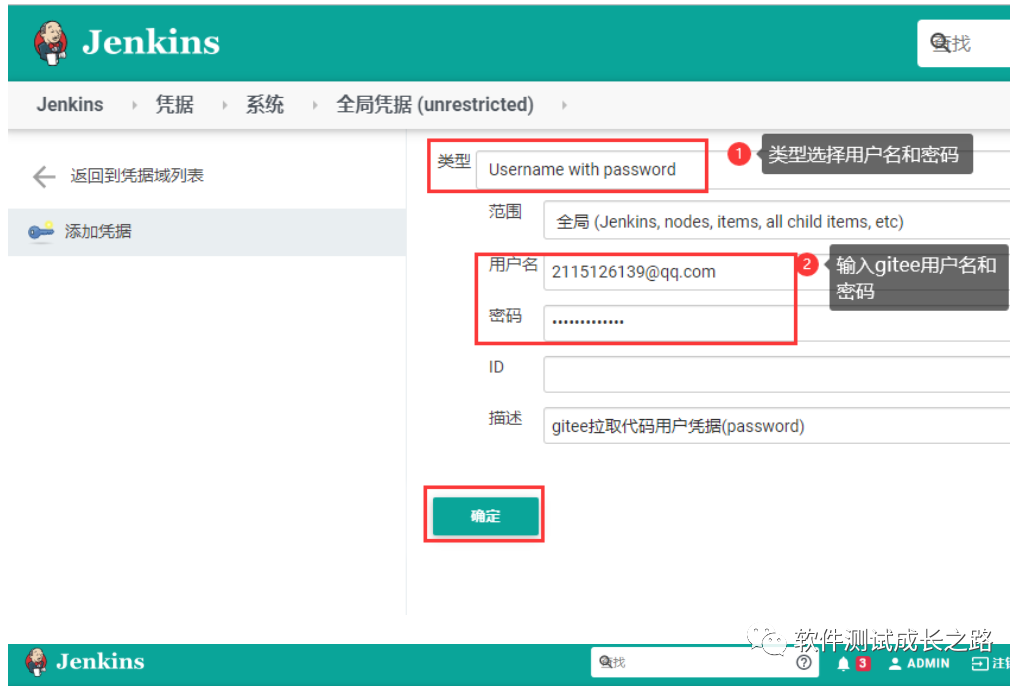
Task: Click the back arrow beside 返回到凭据域列表
Action: pos(43,176)
